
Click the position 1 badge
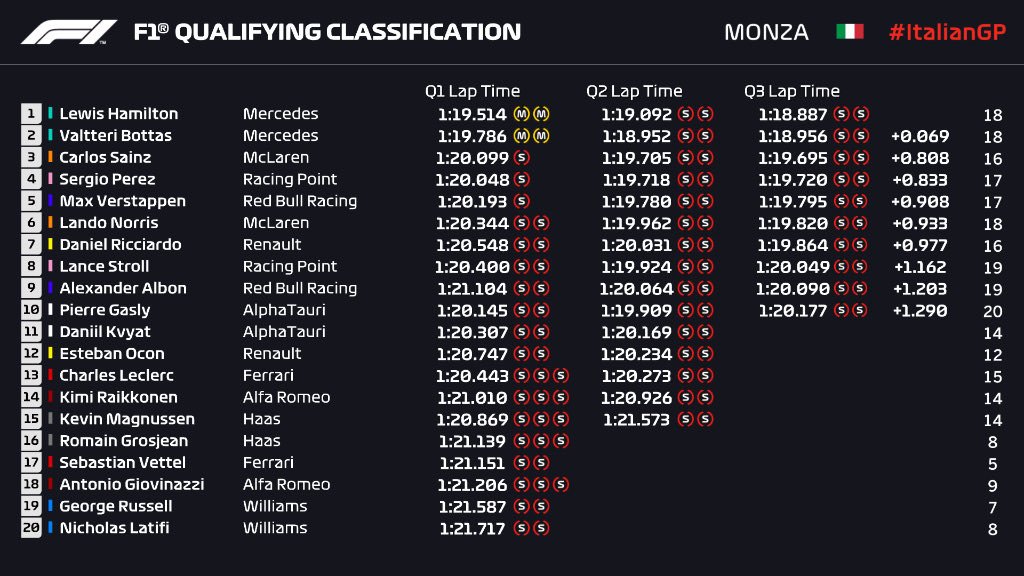pos(31,114)
